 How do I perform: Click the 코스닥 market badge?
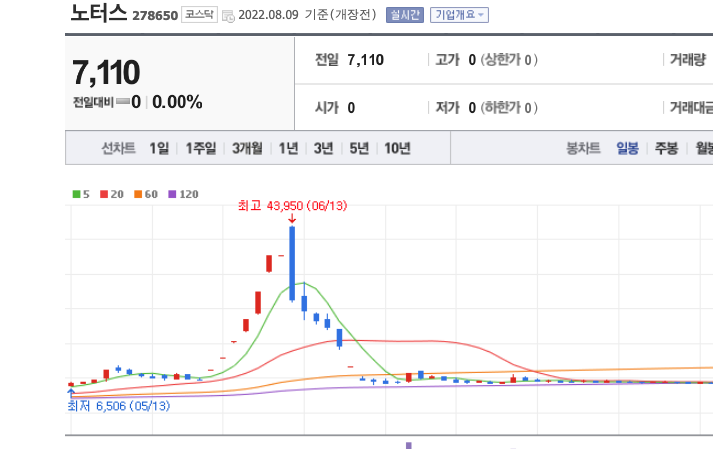pyautogui.click(x=199, y=15)
